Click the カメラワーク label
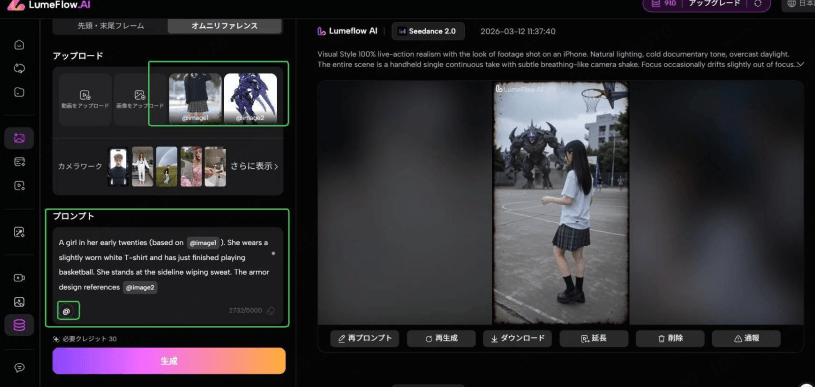 click(x=80, y=167)
